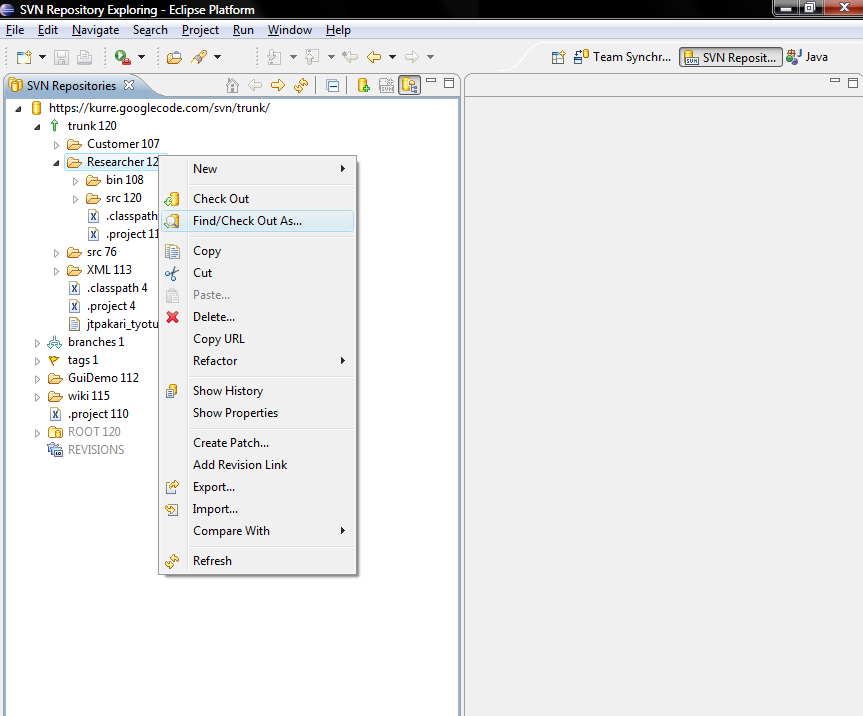The image size is (863, 716).
Task: Minimize the SVN Repositories view
Action: [x=432, y=81]
